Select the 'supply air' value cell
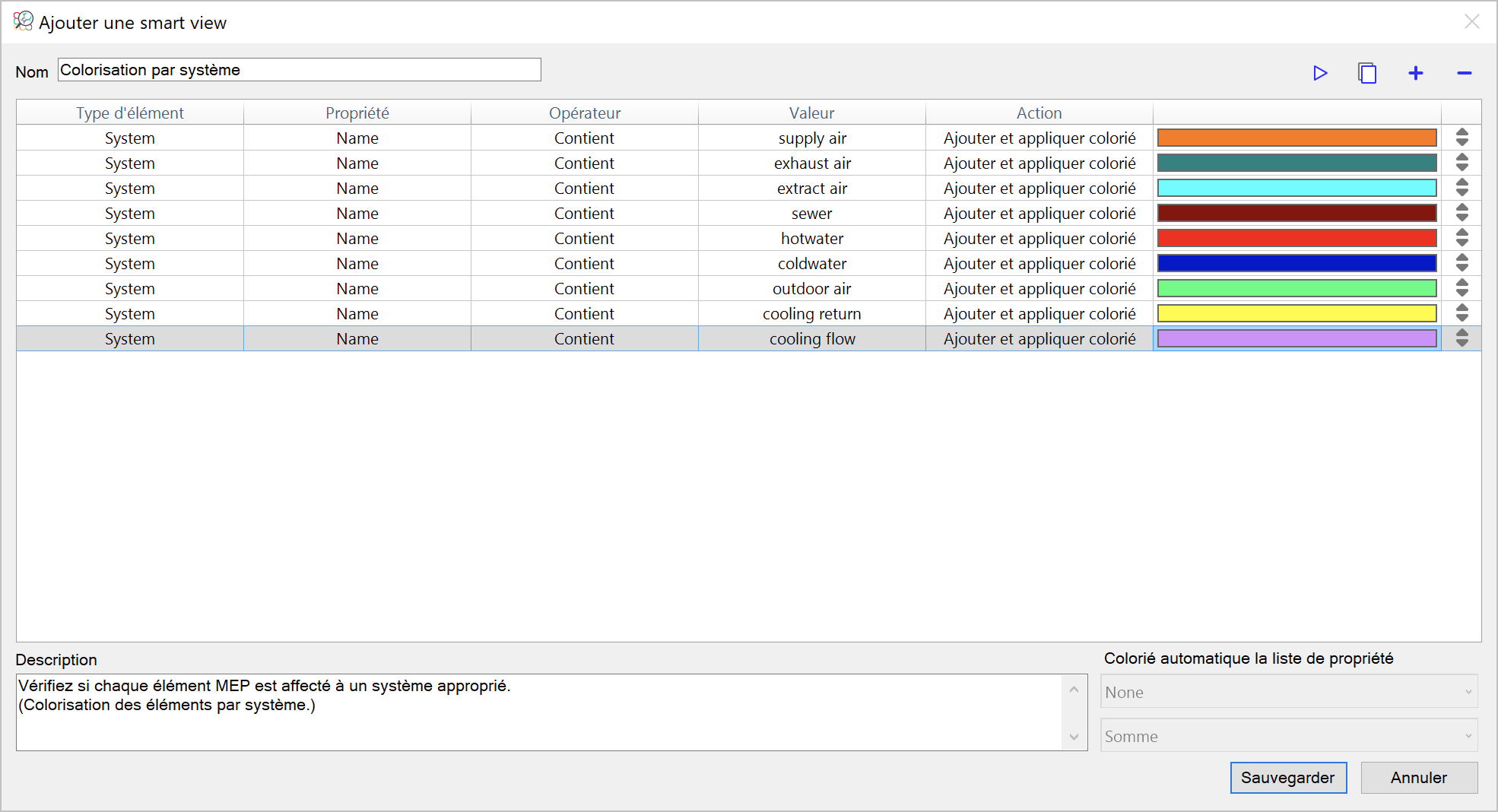The width and height of the screenshot is (1498, 812). pos(812,138)
